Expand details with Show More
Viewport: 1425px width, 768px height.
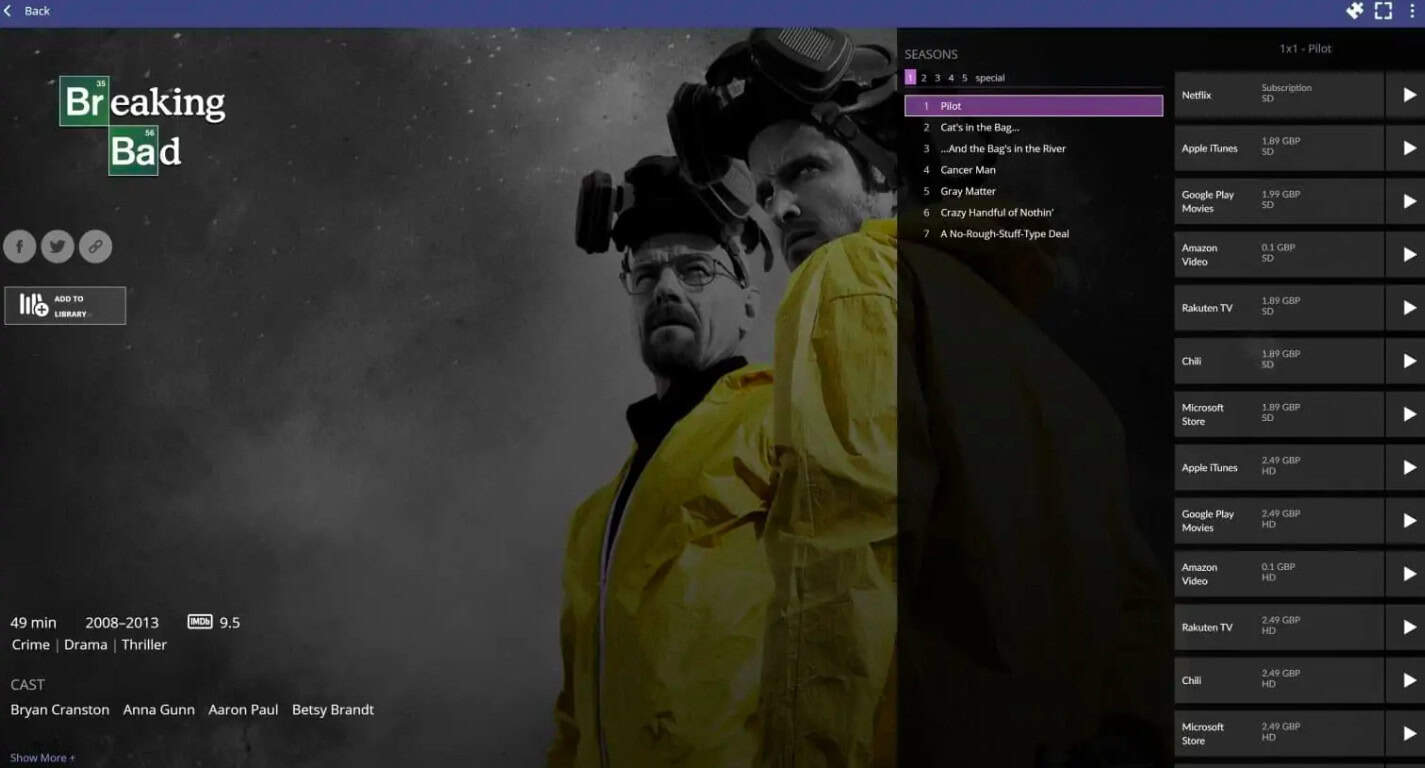pos(42,758)
